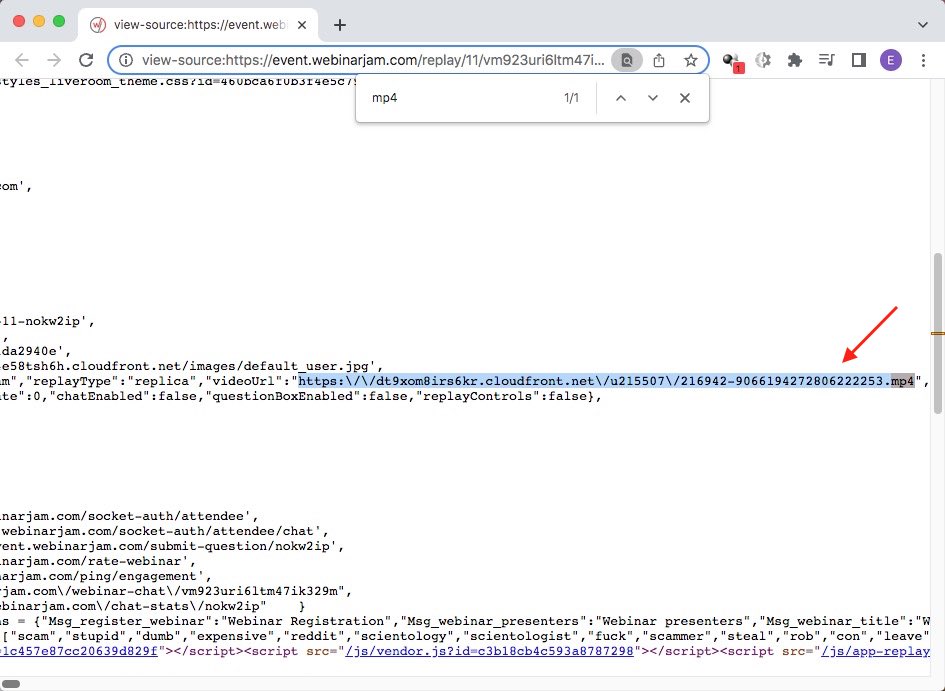Screen dimensions: 945x691
Task: View site information icon in address bar
Action: click(x=125, y=60)
